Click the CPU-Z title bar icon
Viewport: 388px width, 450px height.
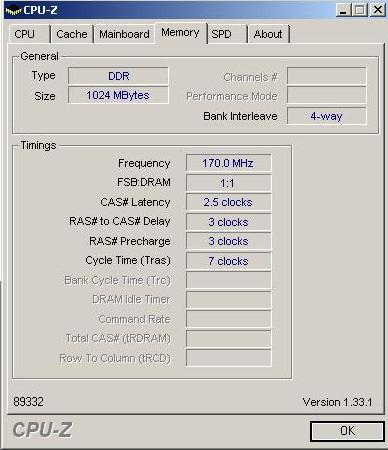coord(13,11)
